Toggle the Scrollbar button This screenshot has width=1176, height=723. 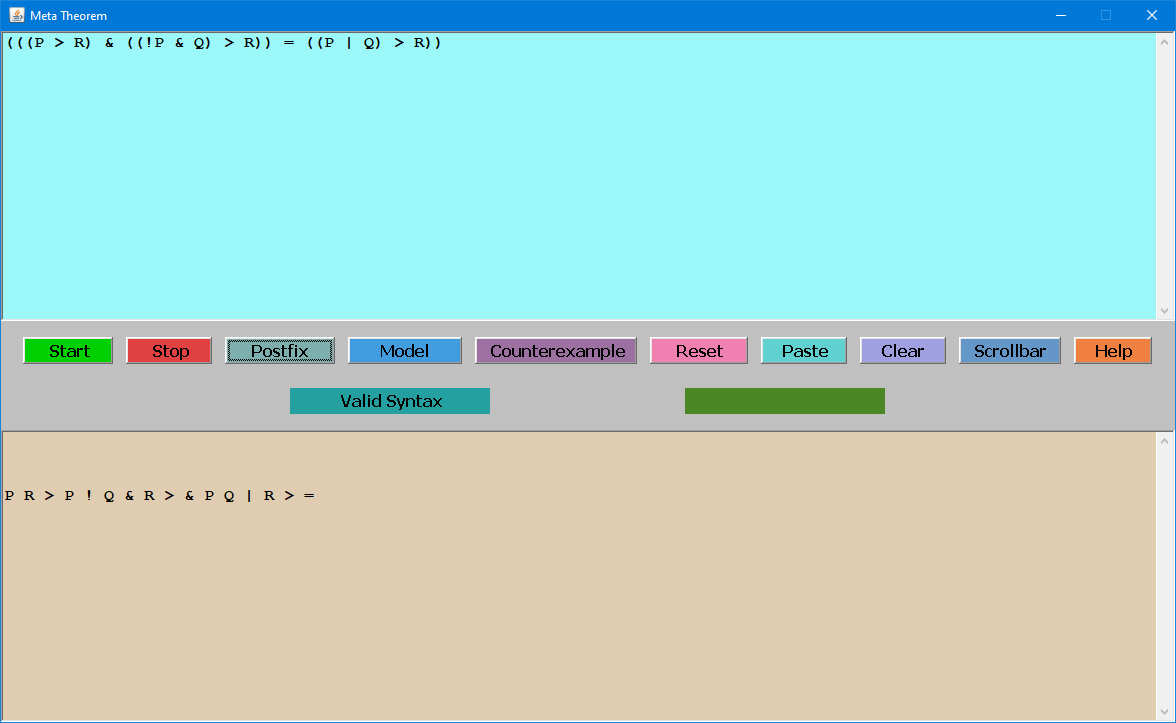coord(1009,351)
